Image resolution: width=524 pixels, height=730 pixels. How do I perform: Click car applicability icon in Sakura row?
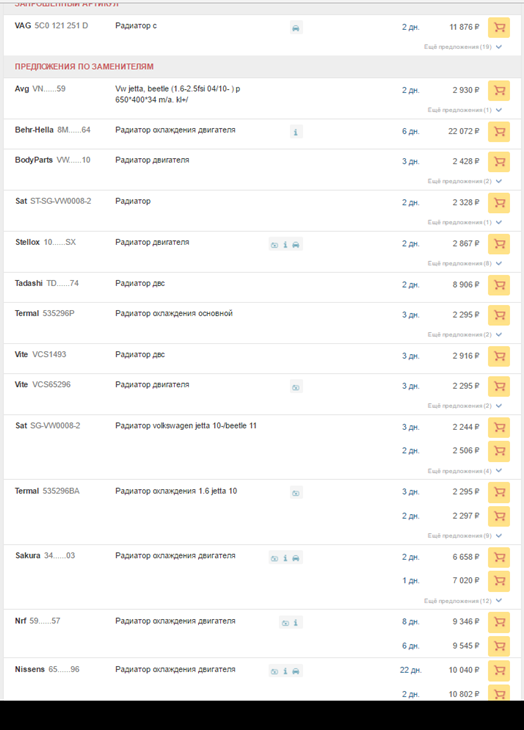[296, 558]
